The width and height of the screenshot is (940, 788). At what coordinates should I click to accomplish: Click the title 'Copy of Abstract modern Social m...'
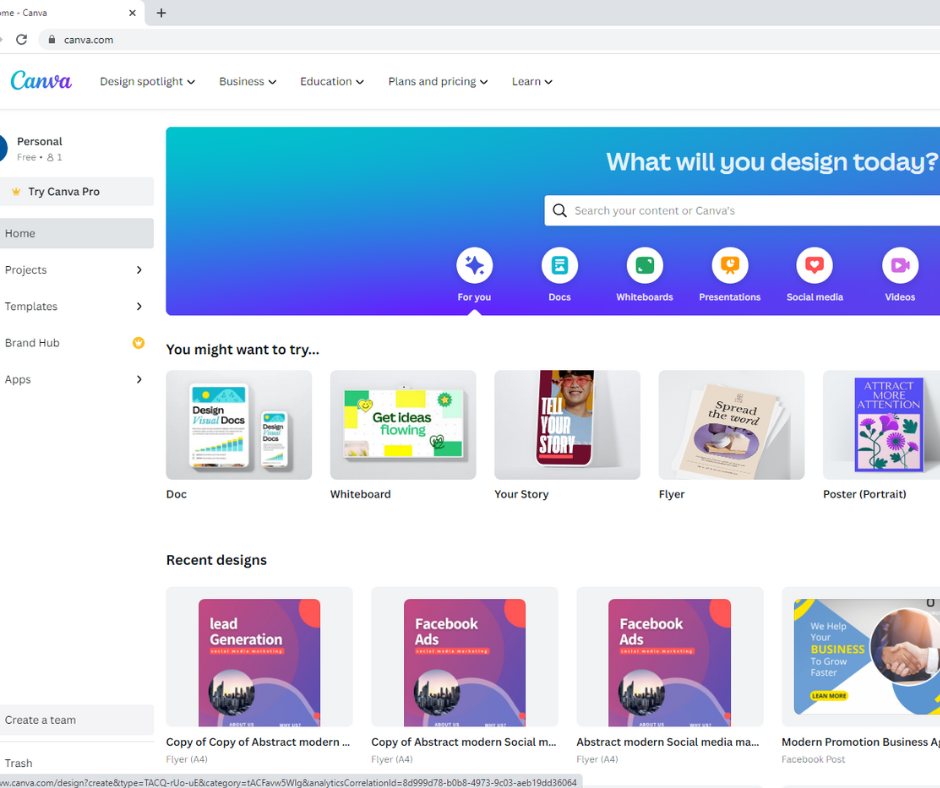point(464,742)
